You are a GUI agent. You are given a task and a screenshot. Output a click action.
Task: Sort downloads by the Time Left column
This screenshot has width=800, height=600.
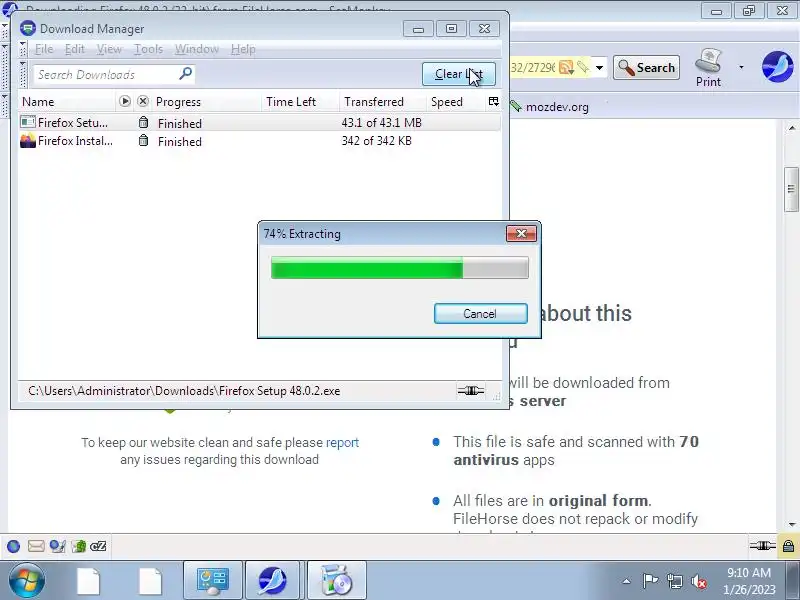pyautogui.click(x=301, y=102)
